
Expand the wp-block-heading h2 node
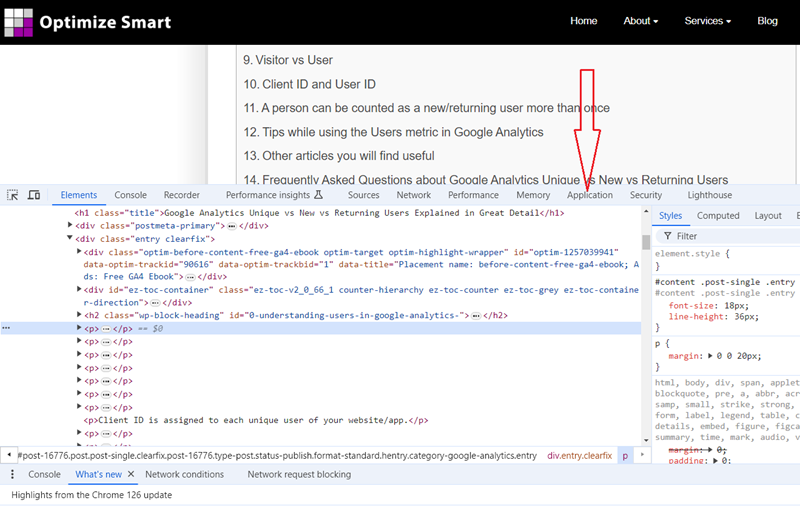pos(79,314)
